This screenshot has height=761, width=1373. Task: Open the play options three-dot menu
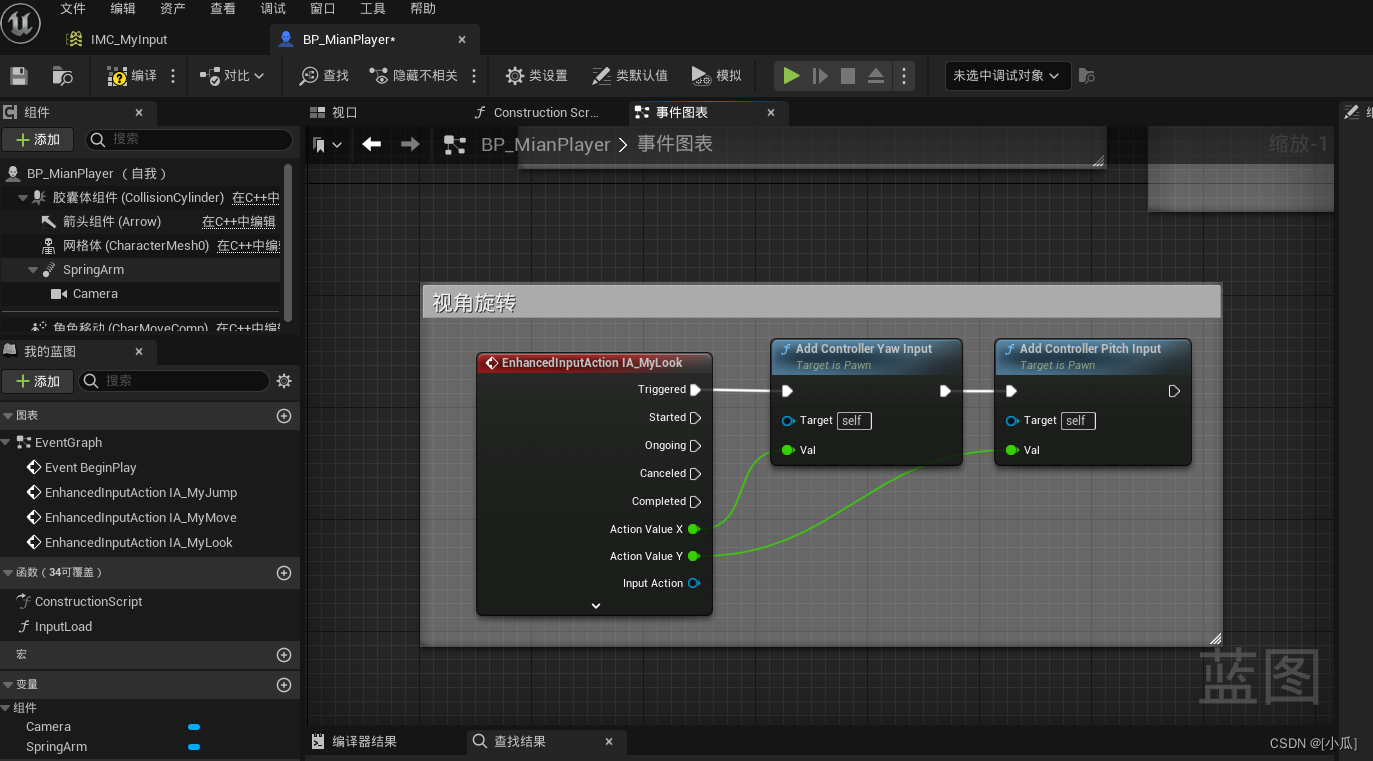904,76
